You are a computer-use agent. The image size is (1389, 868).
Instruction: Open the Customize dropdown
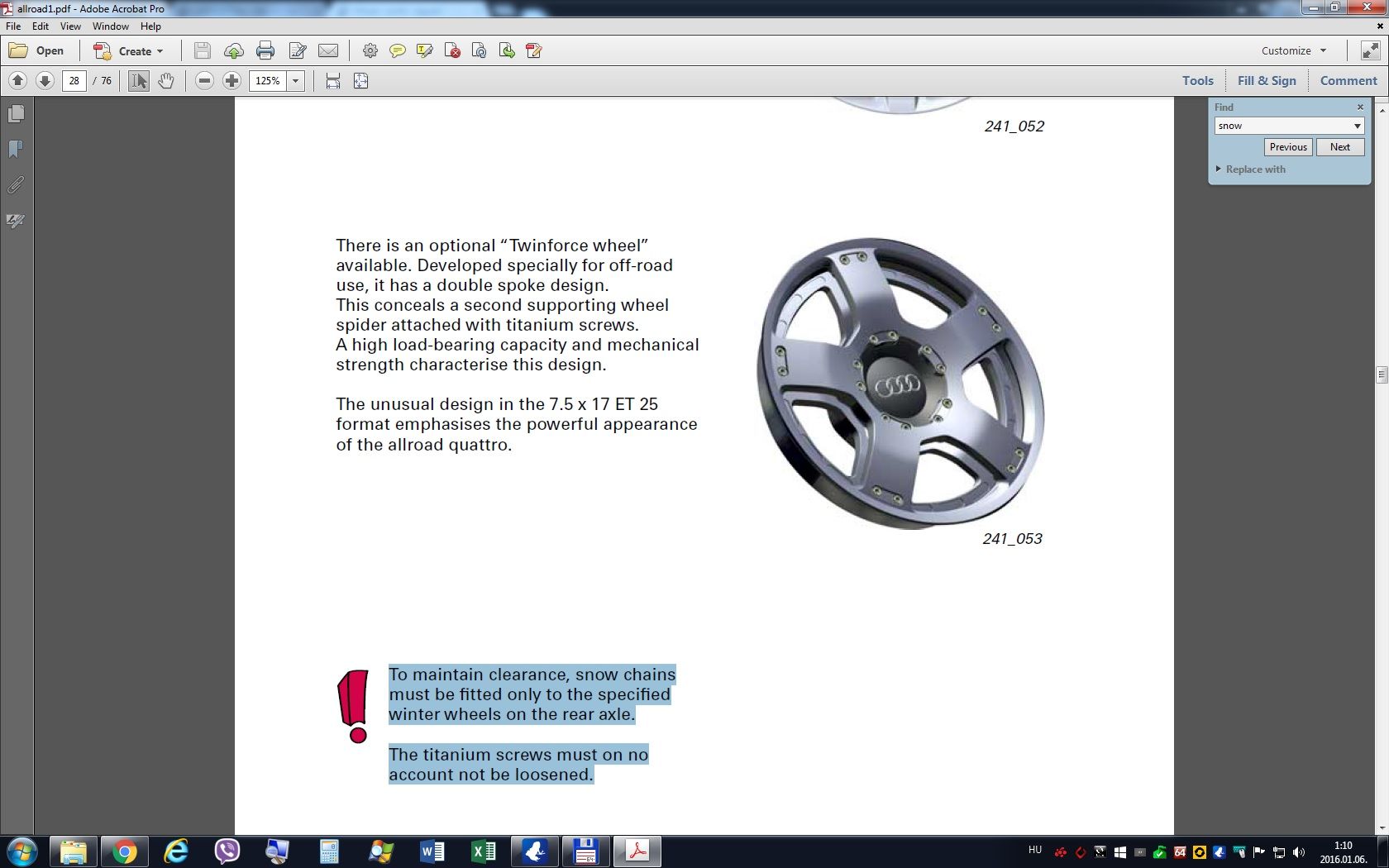coord(1294,50)
